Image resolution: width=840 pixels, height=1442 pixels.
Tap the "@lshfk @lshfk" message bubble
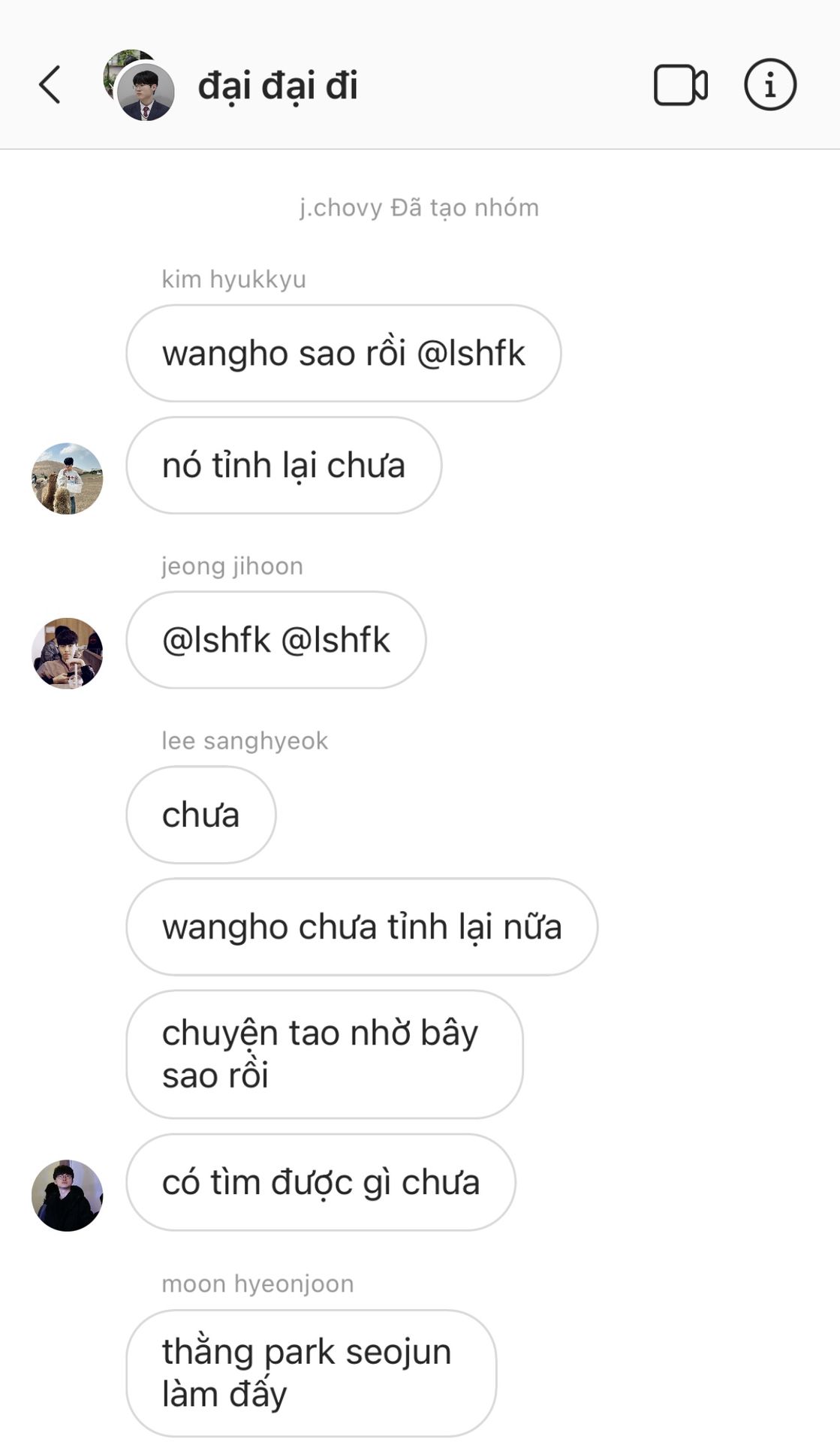276,640
